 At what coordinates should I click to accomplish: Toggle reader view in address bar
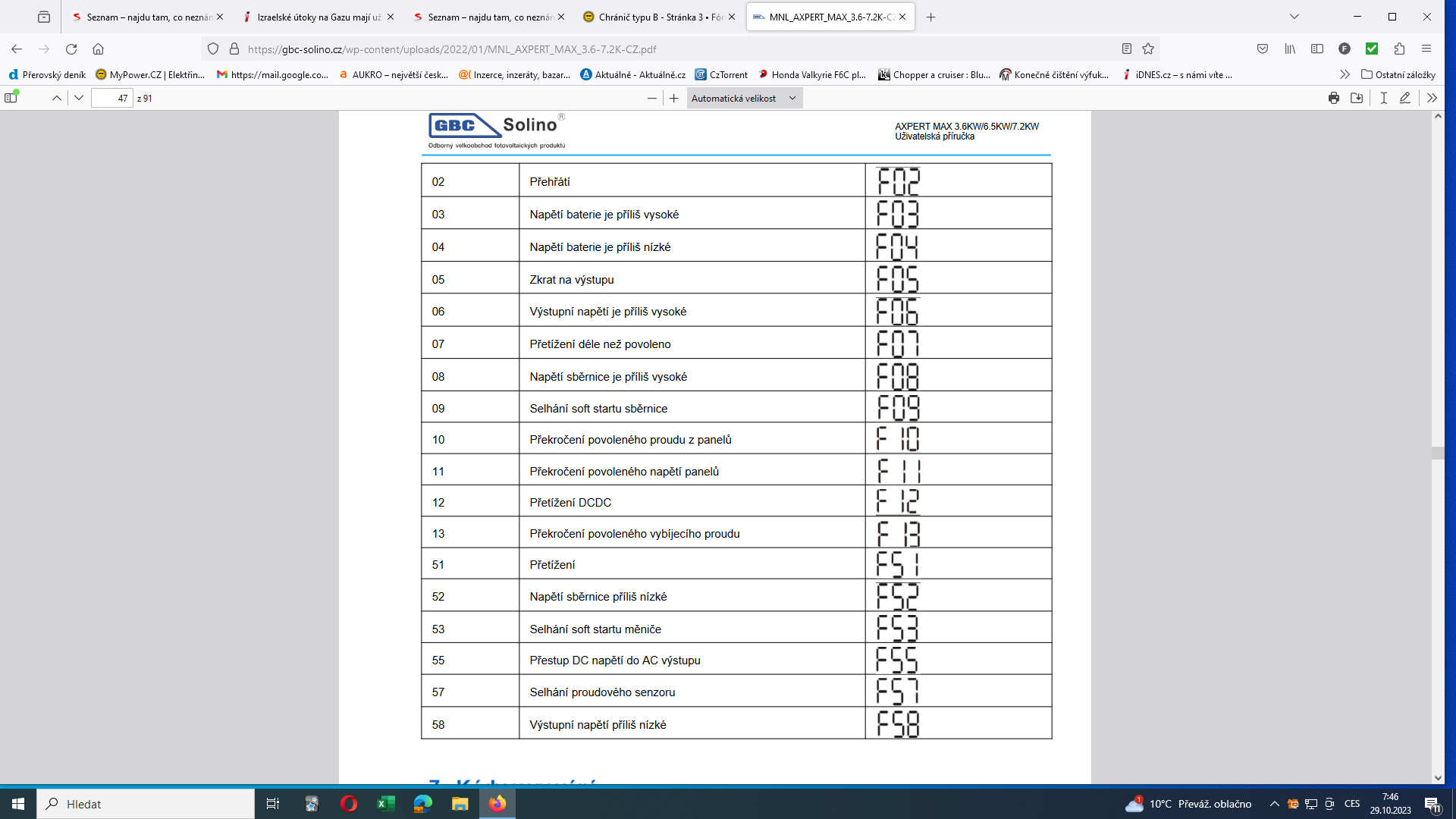point(1127,49)
